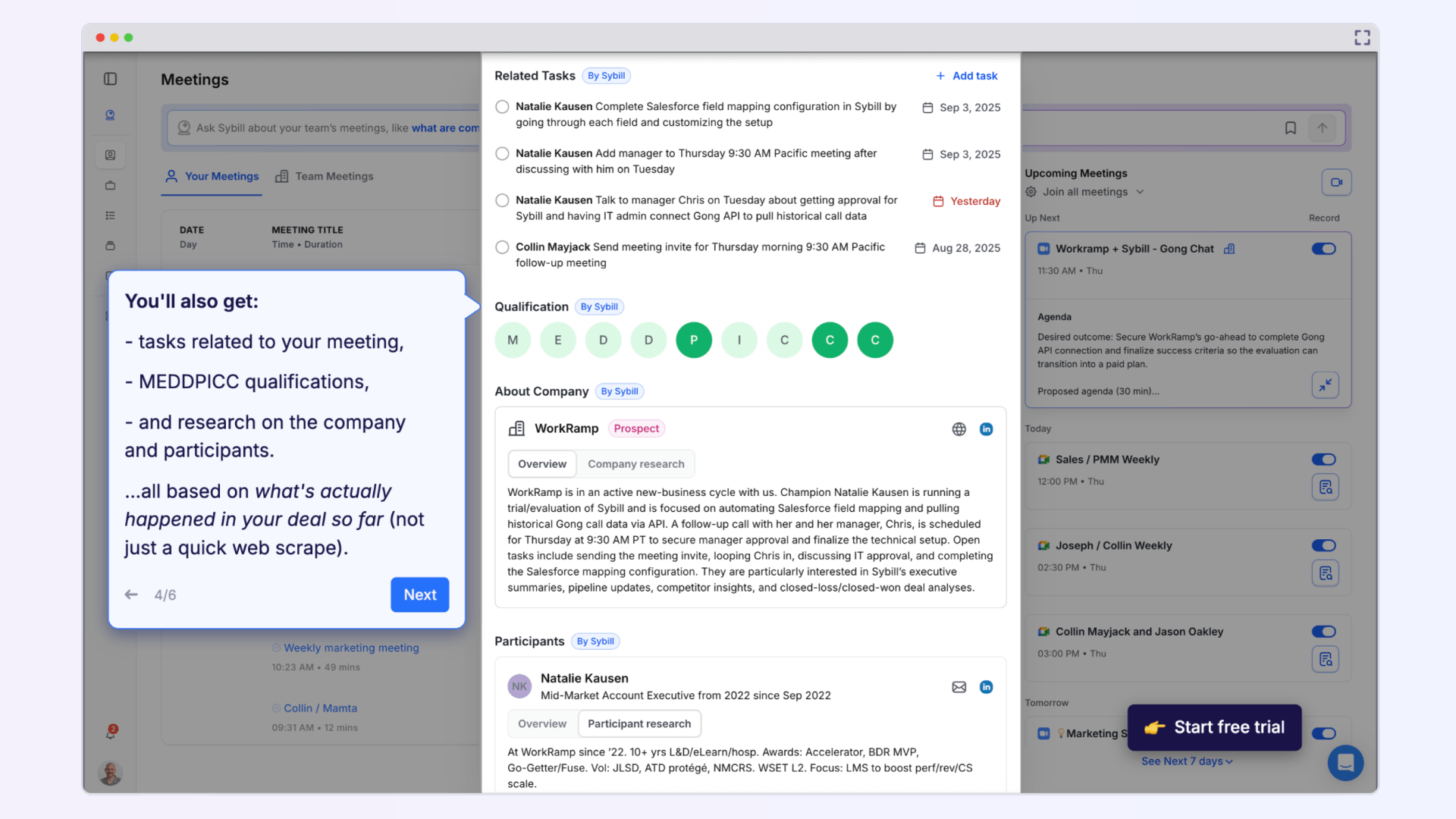This screenshot has width=1456, height=819.
Task: Open the Collin / Mamta meeting link
Action: pos(320,708)
